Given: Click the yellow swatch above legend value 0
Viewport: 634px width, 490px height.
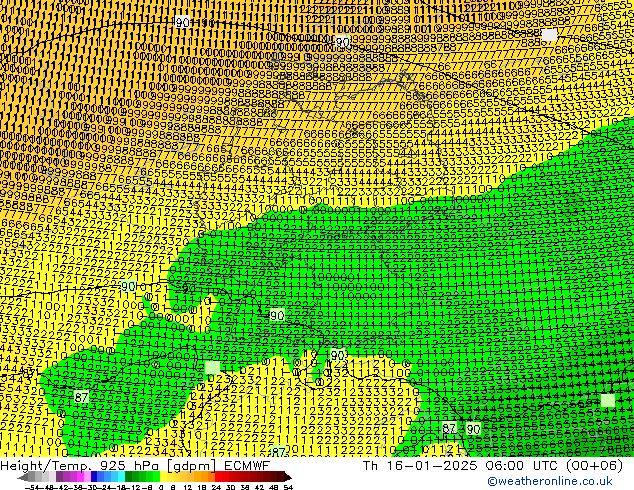Looking at the screenshot, I should pyautogui.click(x=163, y=477).
